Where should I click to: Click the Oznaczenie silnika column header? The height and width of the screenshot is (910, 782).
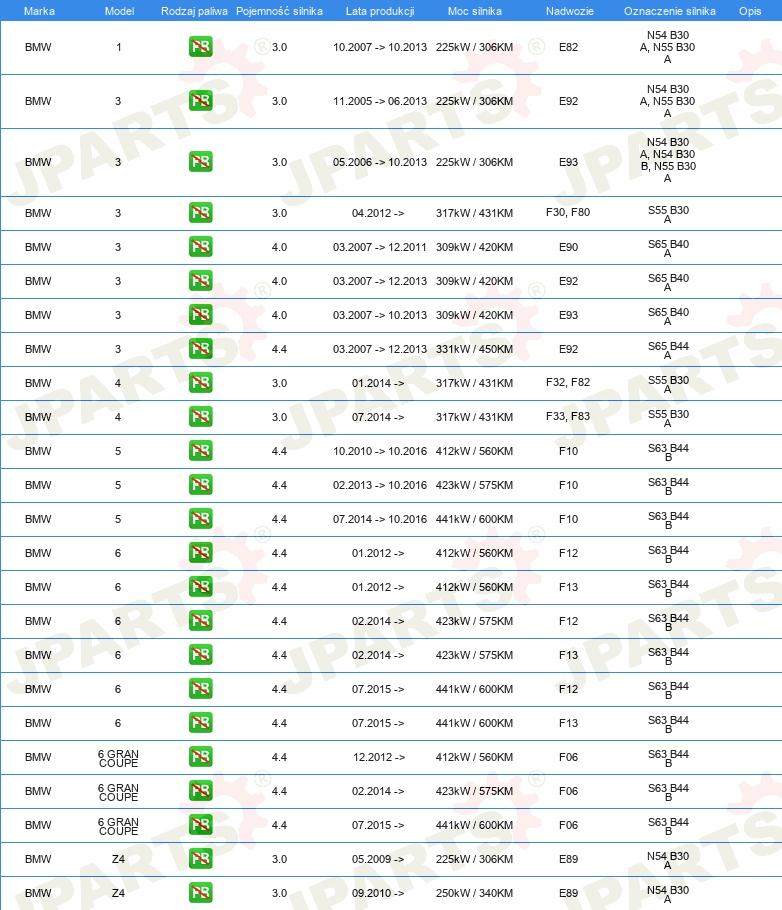click(669, 11)
